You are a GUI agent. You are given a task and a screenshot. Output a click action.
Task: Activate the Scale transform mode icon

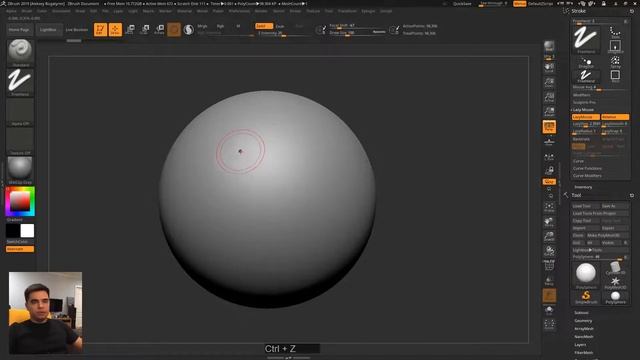click(145, 29)
